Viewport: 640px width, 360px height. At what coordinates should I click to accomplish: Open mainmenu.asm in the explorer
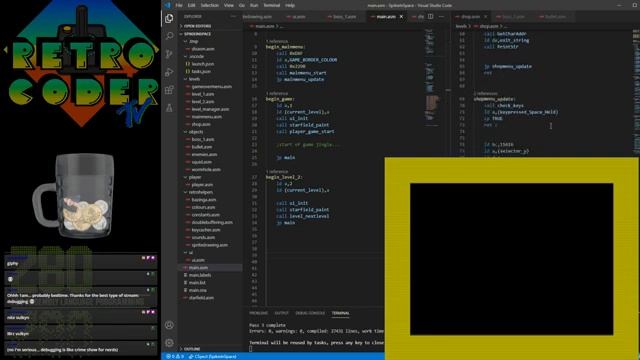point(207,117)
